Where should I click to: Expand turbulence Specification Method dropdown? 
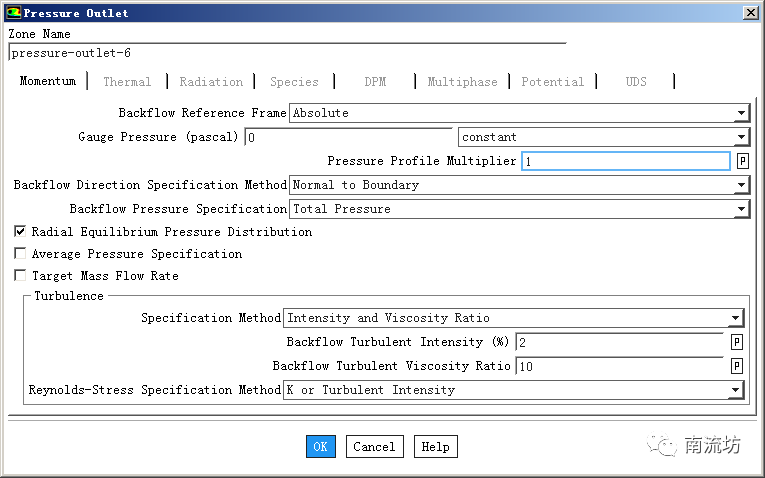(x=735, y=318)
